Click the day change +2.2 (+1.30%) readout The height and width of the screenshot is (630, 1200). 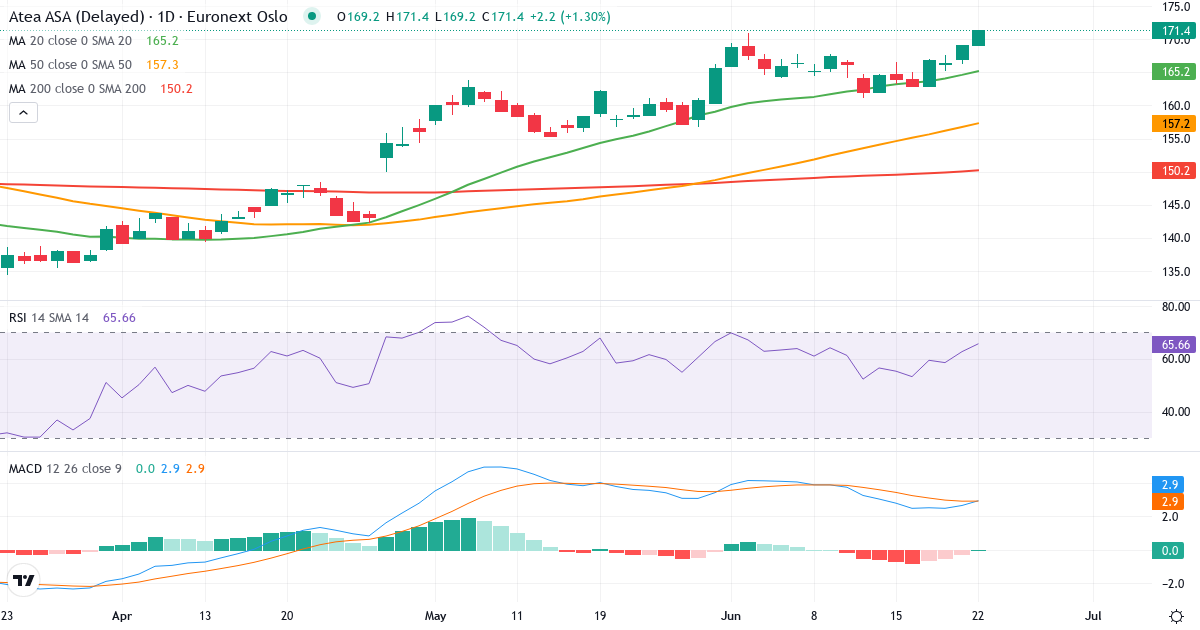[568, 17]
